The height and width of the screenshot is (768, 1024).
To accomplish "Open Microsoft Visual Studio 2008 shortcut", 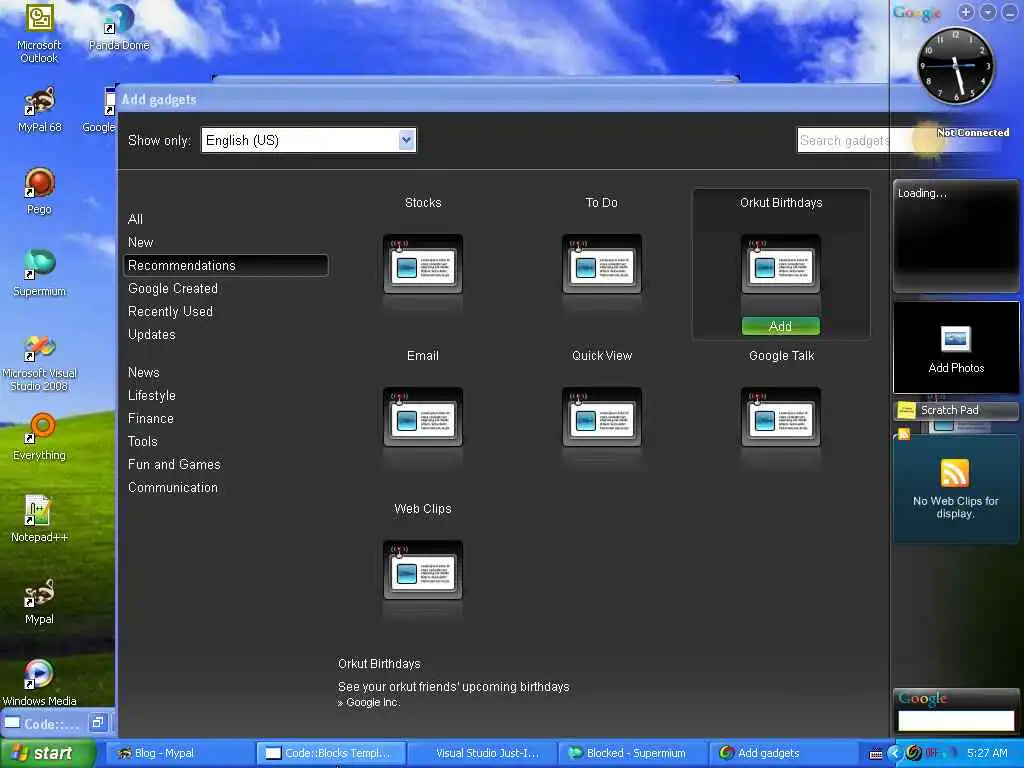I will click(x=39, y=363).
